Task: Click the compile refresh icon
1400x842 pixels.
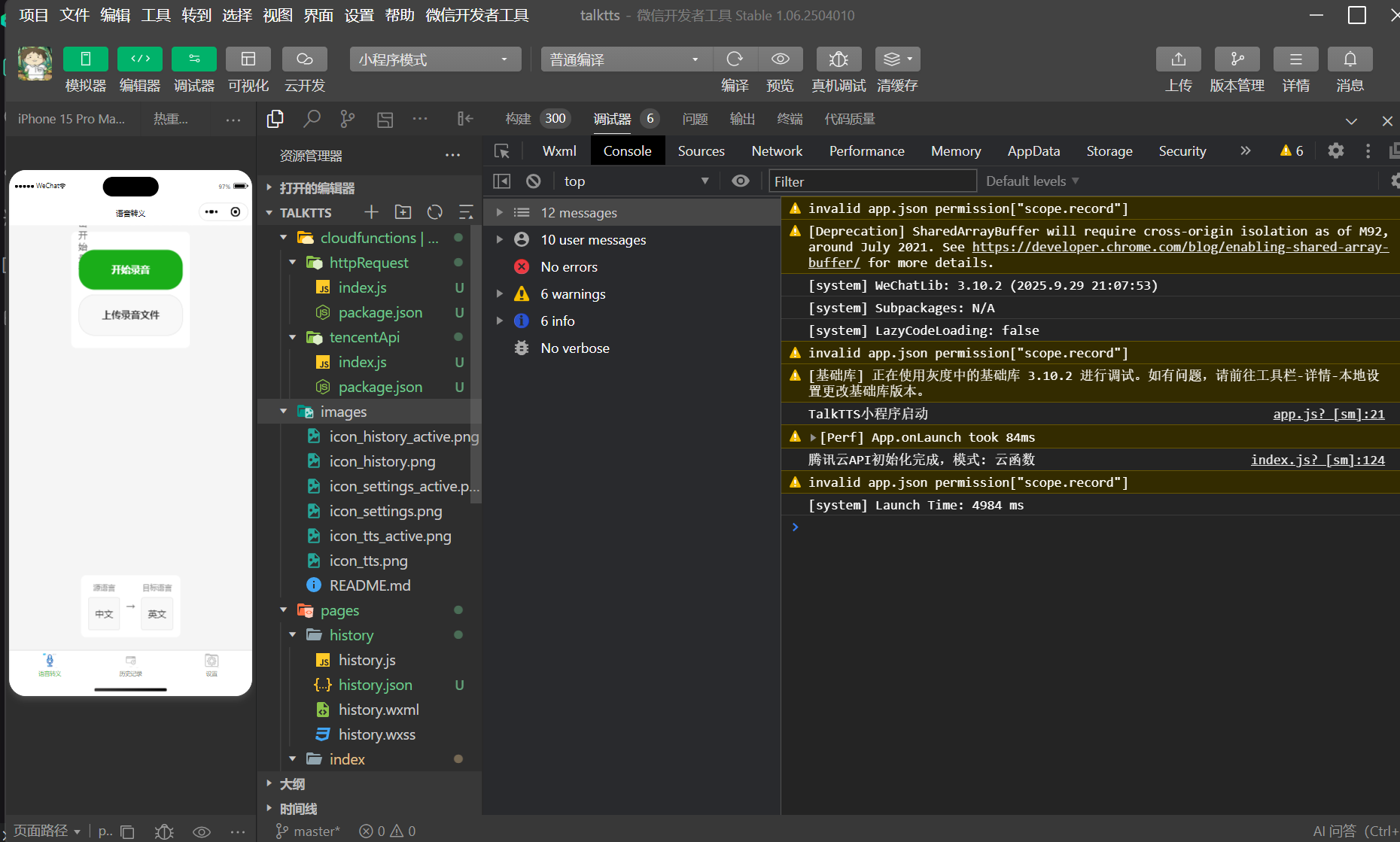Action: pos(735,59)
